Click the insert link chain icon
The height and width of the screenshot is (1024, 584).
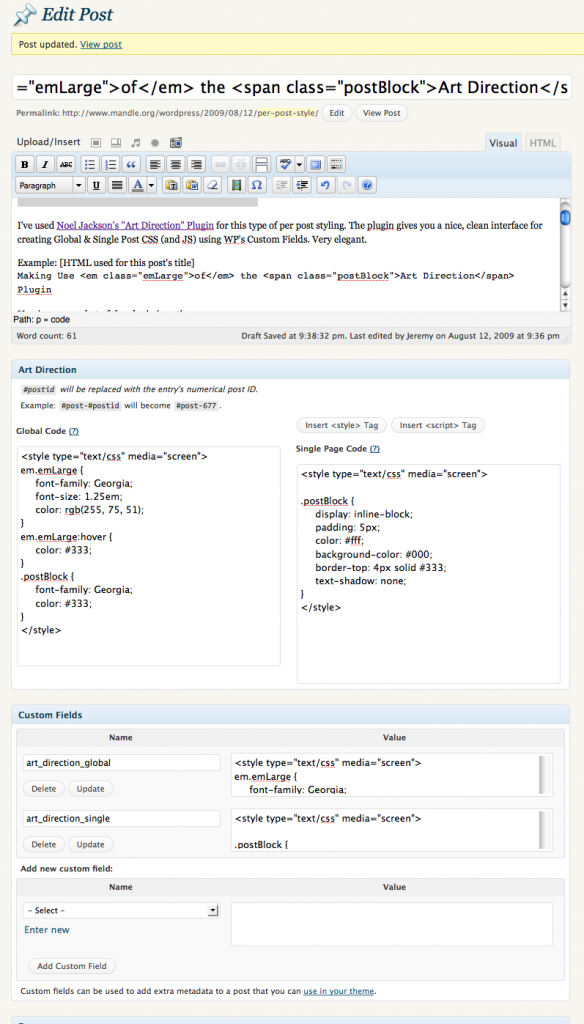[220, 164]
